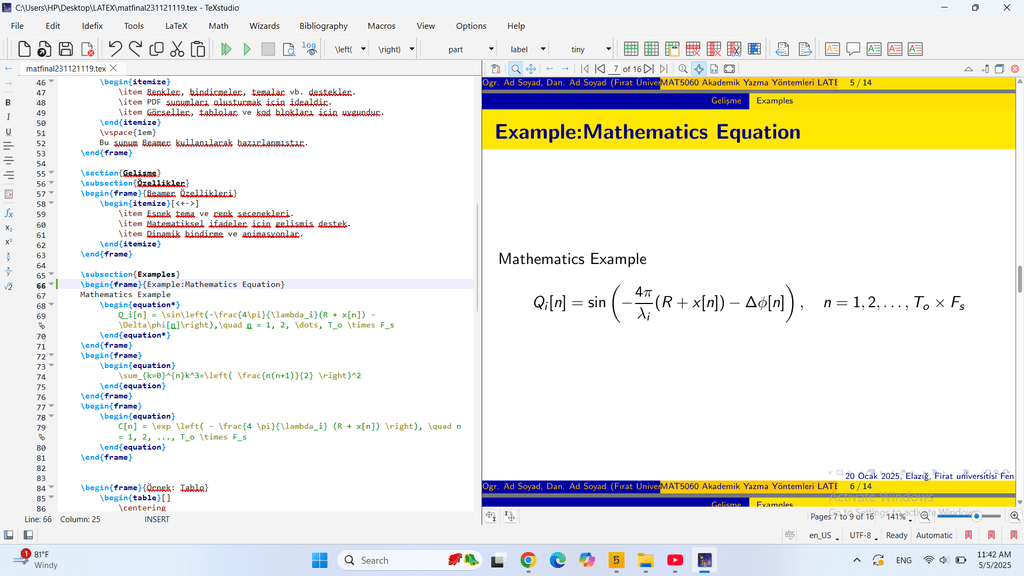Viewport: 1024px width, 576px height.
Task: Paste table column icon
Action: pos(672,49)
